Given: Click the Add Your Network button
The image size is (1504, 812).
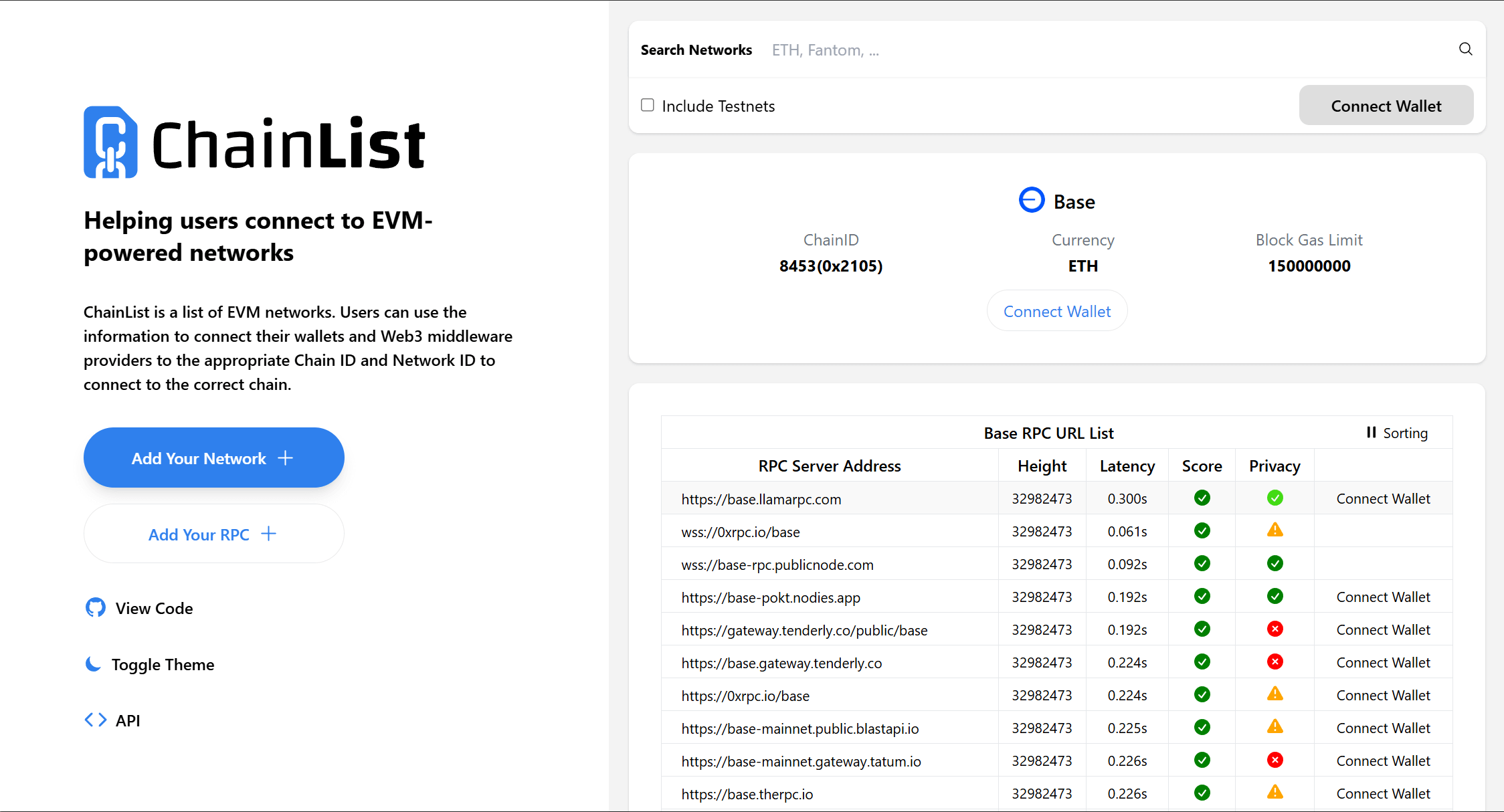Looking at the screenshot, I should pyautogui.click(x=214, y=458).
